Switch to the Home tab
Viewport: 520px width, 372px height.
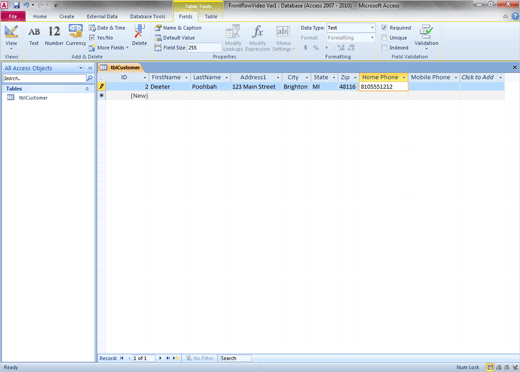tap(40, 16)
